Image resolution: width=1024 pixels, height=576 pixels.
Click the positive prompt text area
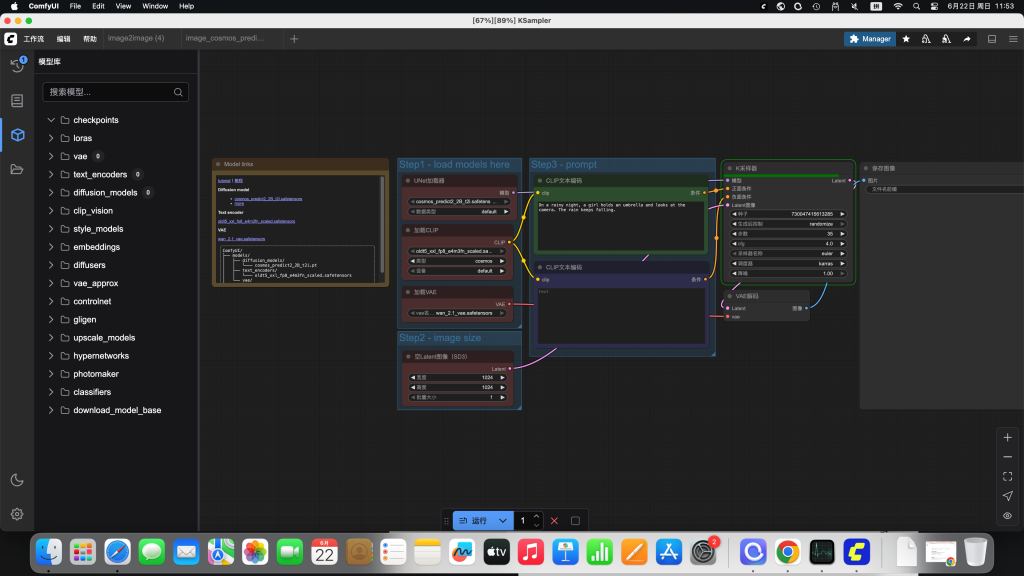point(620,225)
